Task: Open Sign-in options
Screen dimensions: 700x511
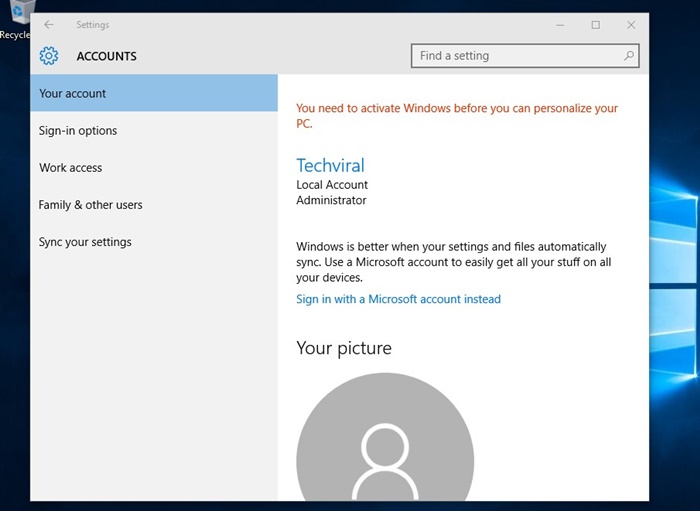Action: coord(154,130)
